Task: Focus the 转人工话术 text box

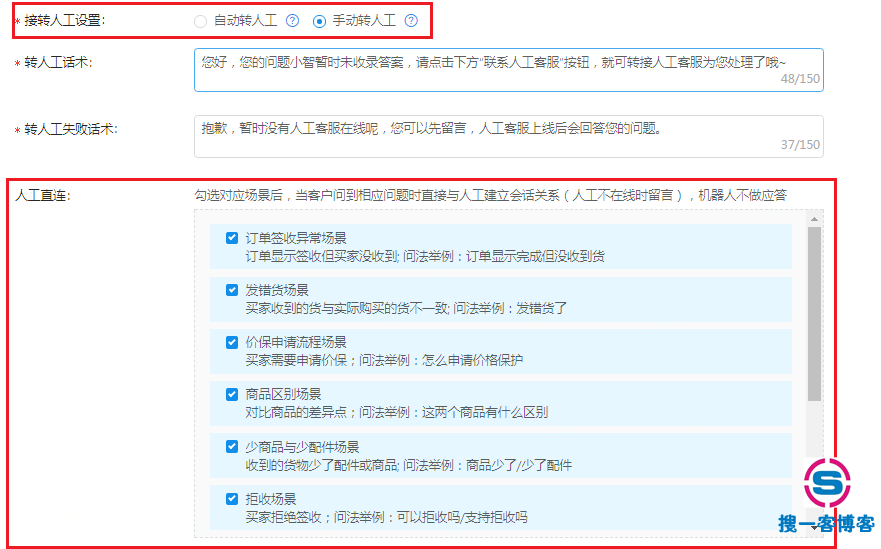Action: (x=508, y=70)
